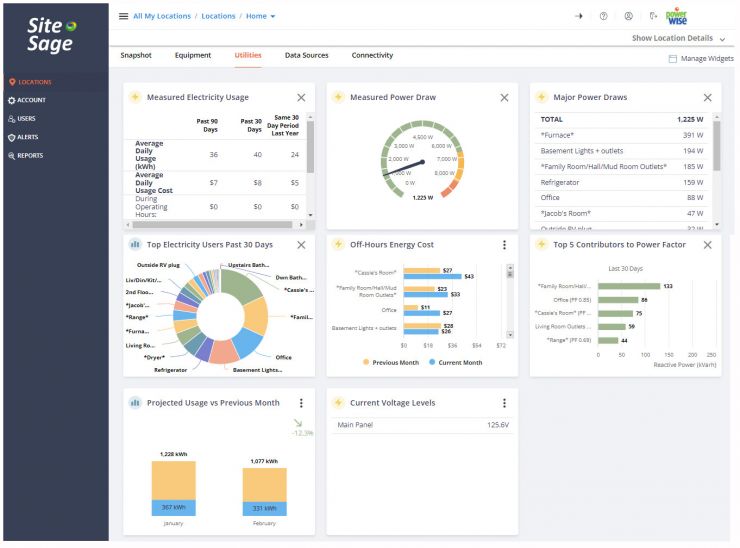Click the *Family Room/Hal... power factor bar
740x548 pixels.
[629, 286]
